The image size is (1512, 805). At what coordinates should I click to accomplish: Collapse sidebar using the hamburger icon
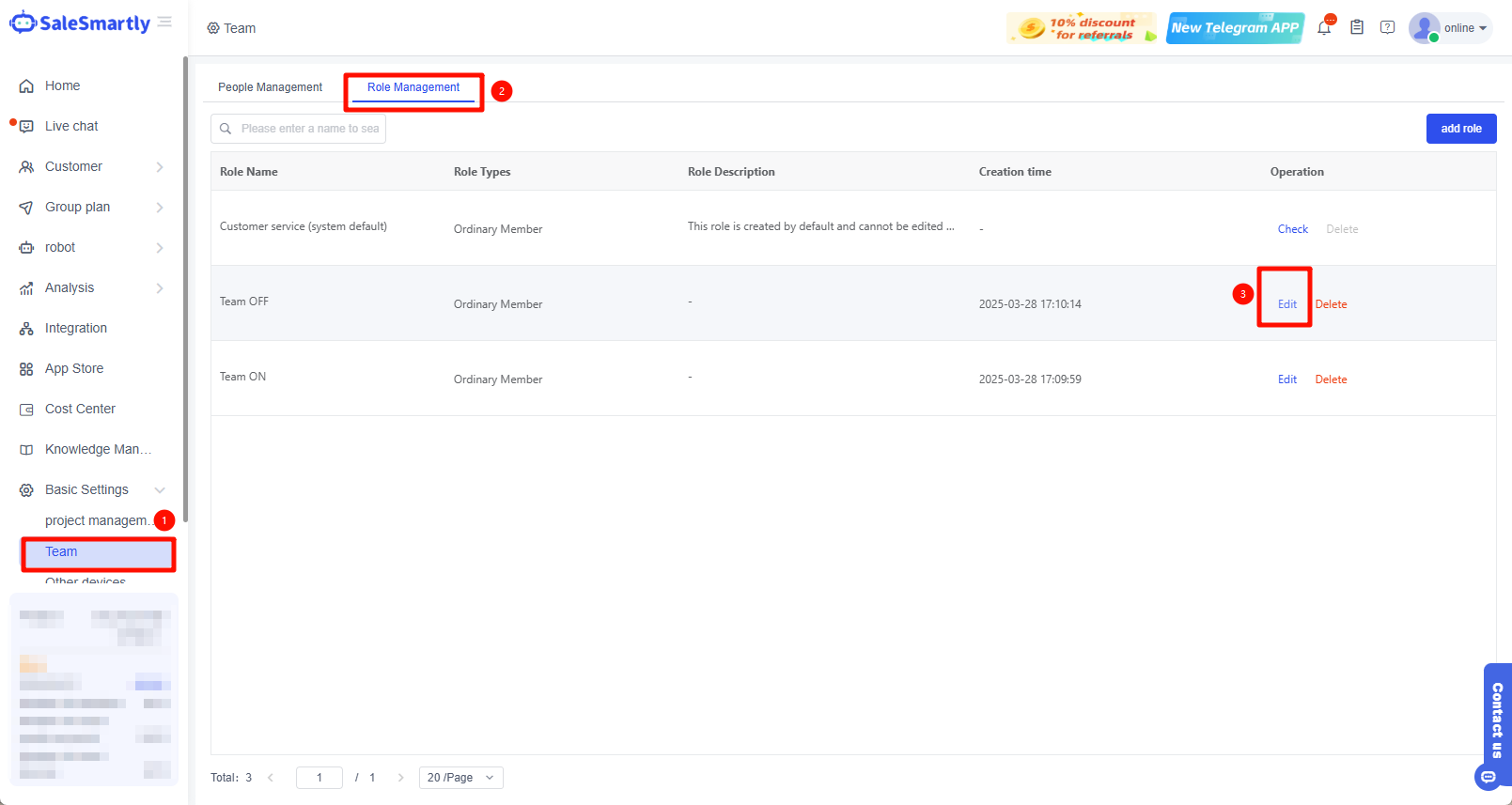[165, 23]
